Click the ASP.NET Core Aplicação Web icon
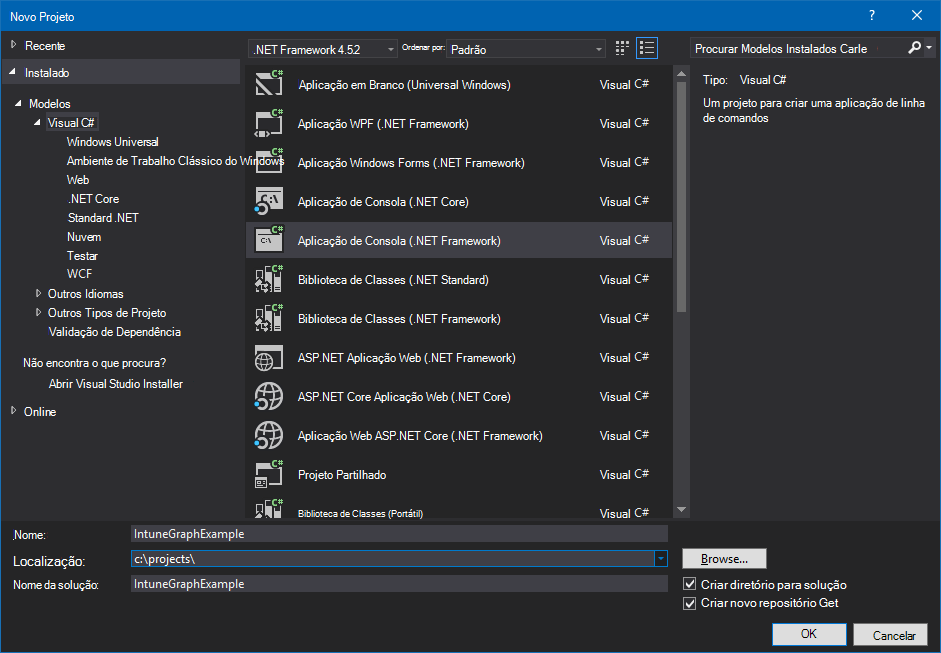Image resolution: width=941 pixels, height=653 pixels. [269, 396]
